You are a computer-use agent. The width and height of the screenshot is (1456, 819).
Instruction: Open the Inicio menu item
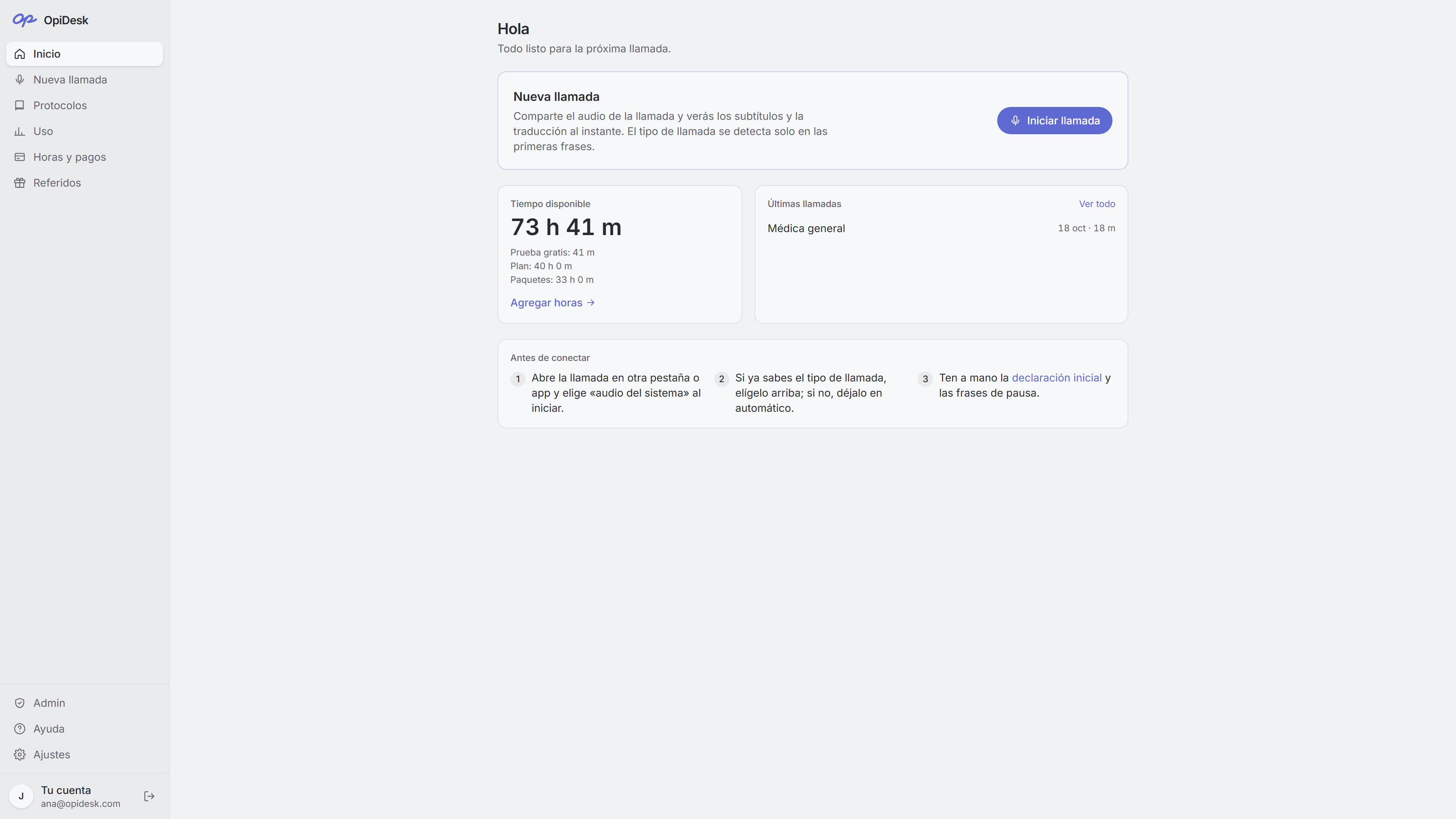coord(84,54)
